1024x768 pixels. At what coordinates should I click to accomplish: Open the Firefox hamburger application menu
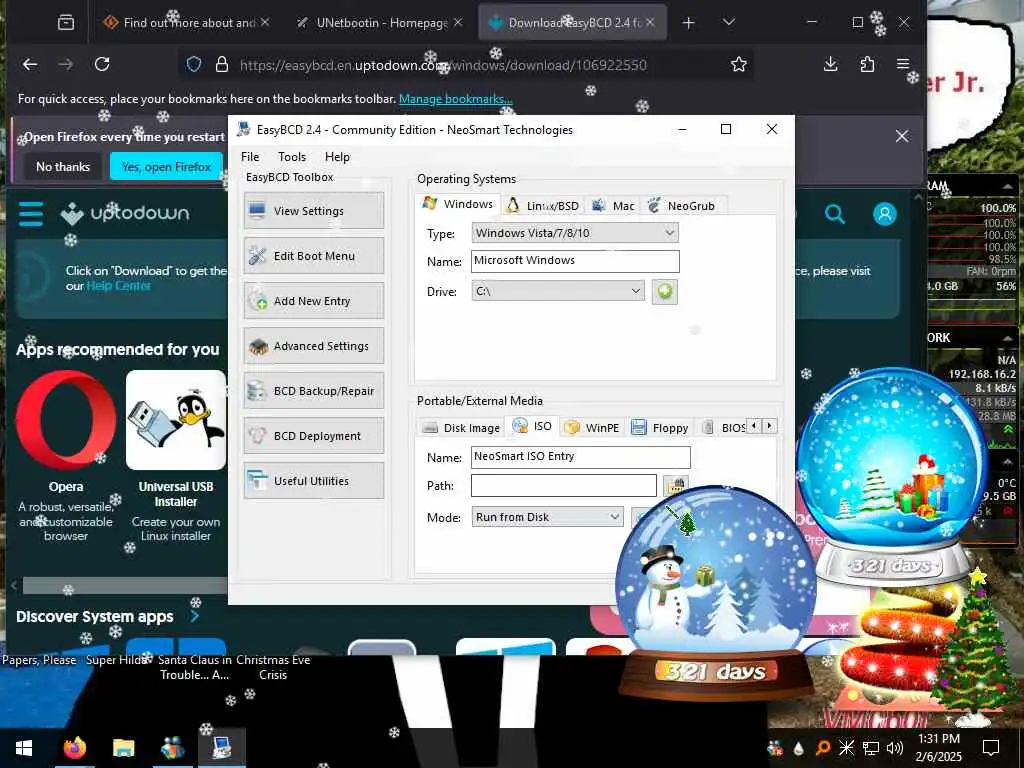903,64
